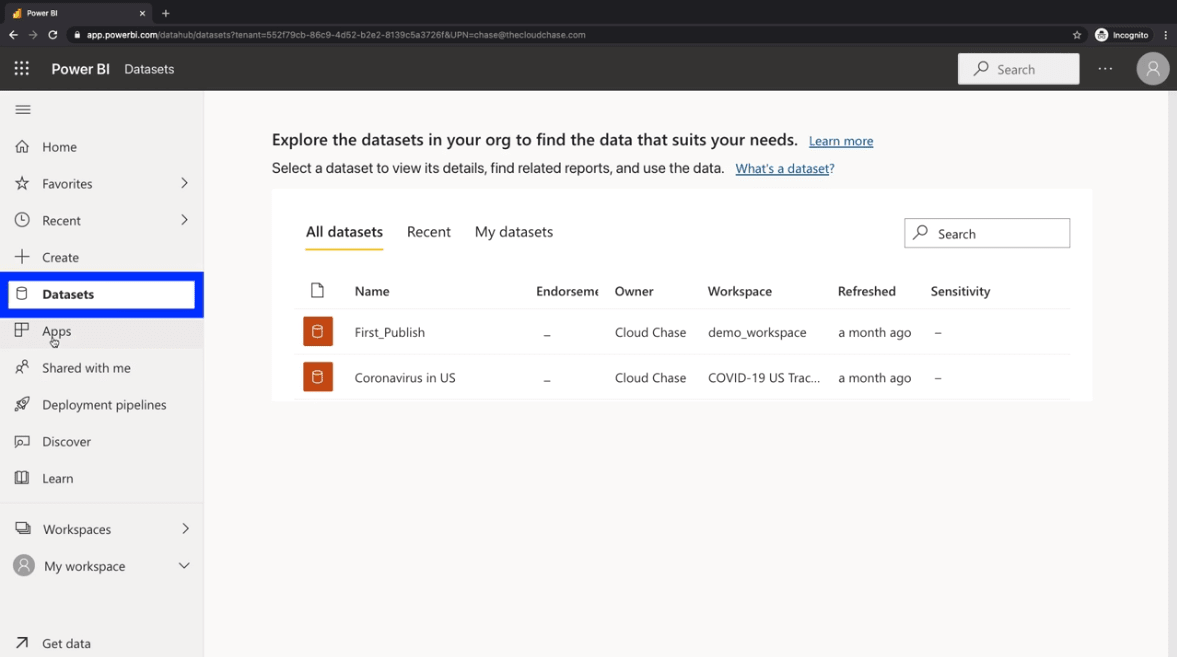Click the My workspace avatar icon

(x=24, y=565)
